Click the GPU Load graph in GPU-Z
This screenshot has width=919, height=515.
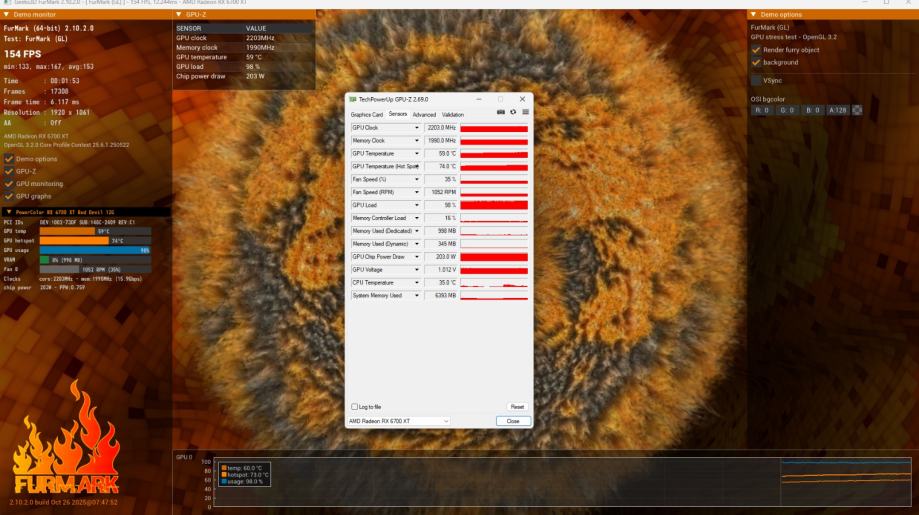click(494, 205)
